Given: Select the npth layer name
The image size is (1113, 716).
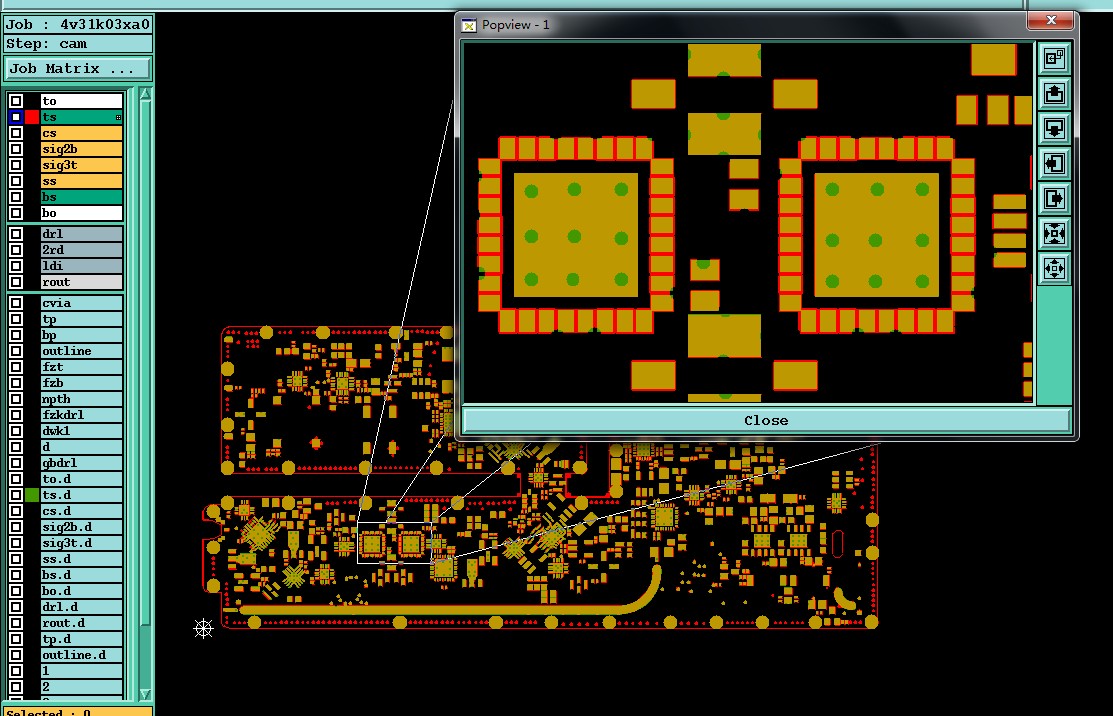Looking at the screenshot, I should pos(81,399).
